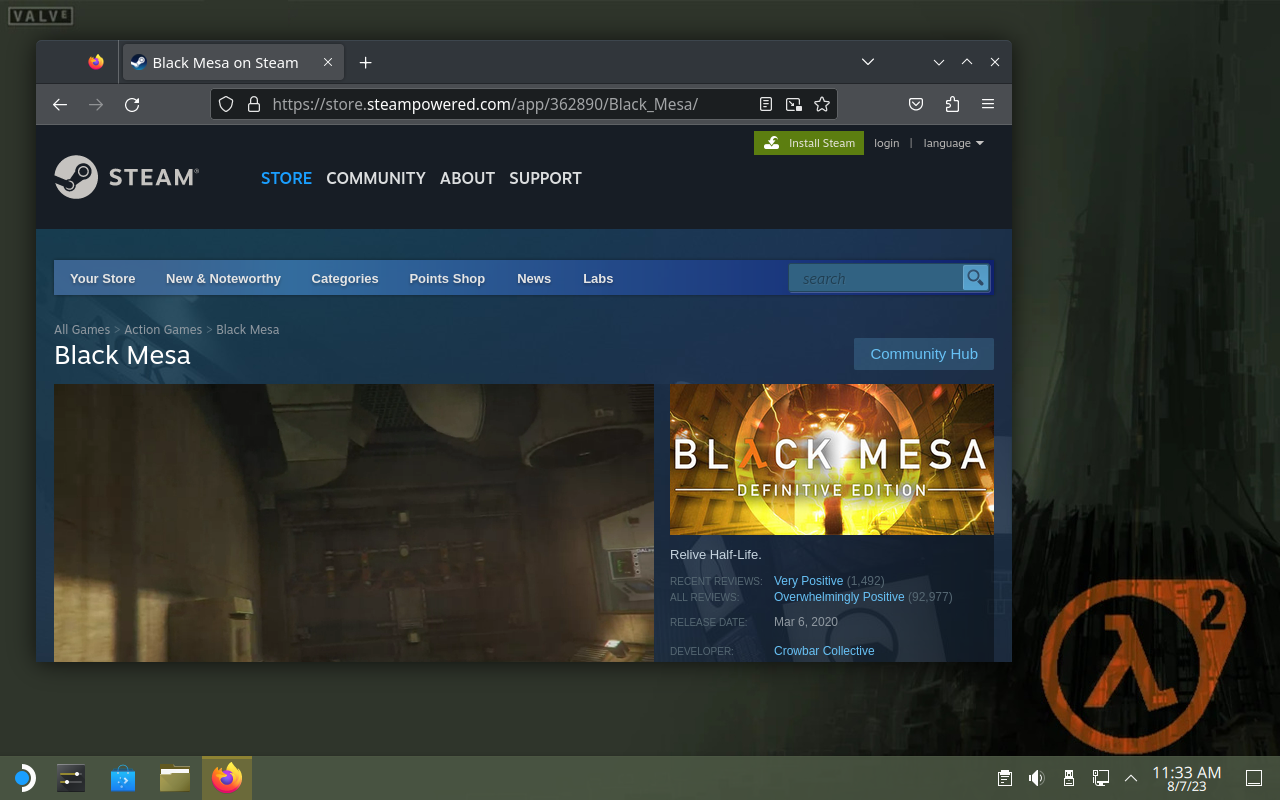Click the store search input field
The width and height of the screenshot is (1280, 800).
(x=876, y=278)
